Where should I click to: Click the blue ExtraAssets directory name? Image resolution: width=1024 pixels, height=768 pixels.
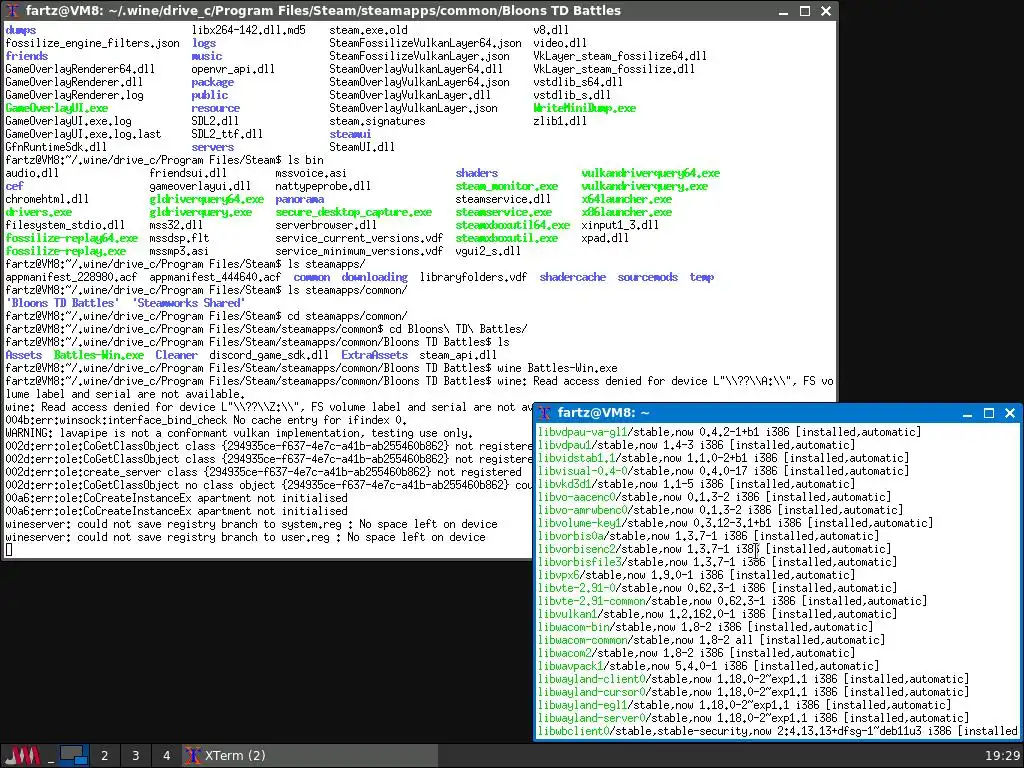tap(374, 355)
